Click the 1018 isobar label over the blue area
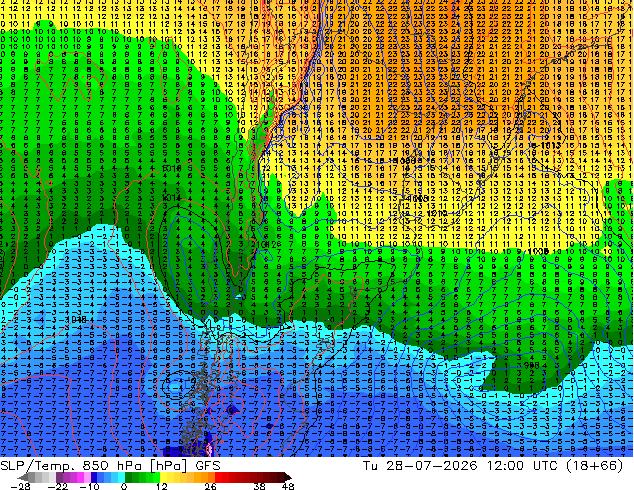The image size is (634, 490). coord(76,319)
